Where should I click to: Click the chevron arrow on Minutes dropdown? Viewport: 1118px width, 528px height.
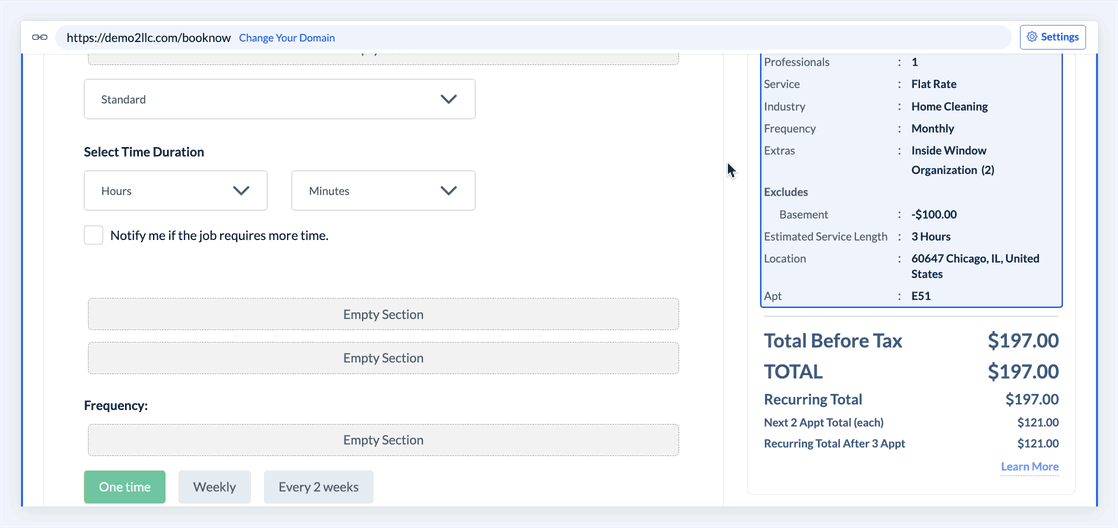[x=449, y=191]
